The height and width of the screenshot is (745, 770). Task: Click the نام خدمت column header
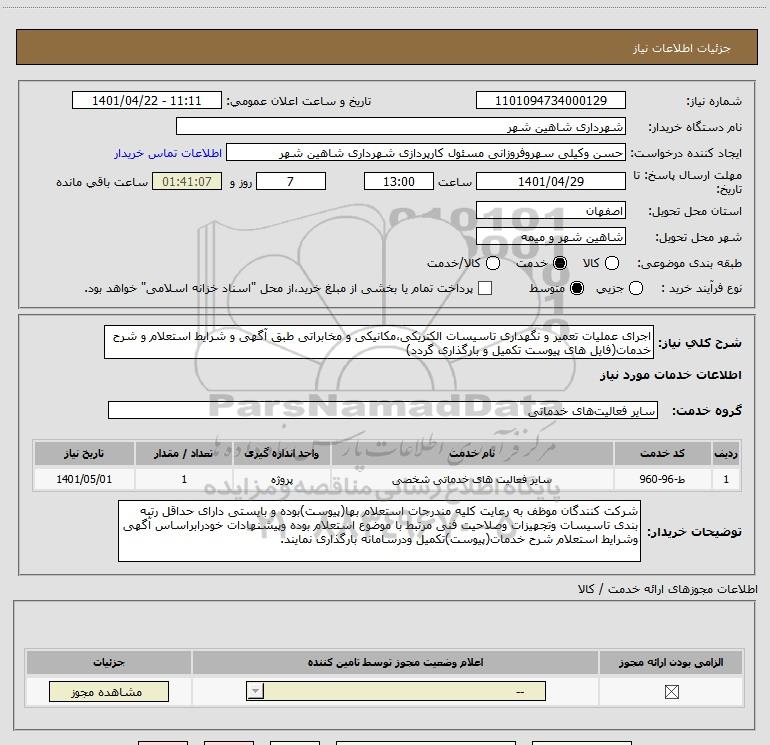pos(472,453)
